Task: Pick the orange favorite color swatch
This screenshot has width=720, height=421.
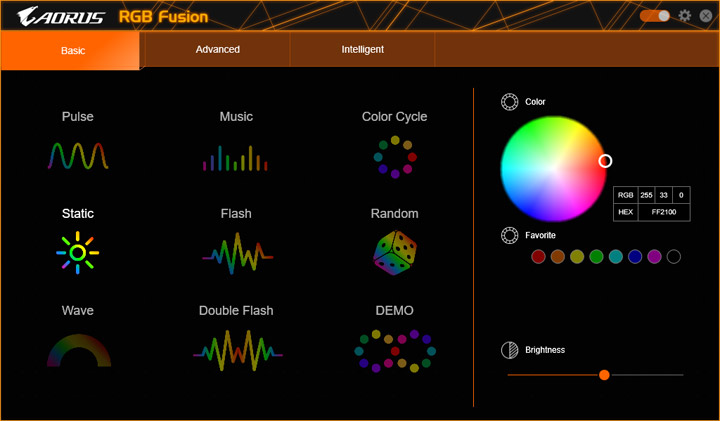Action: click(x=557, y=257)
